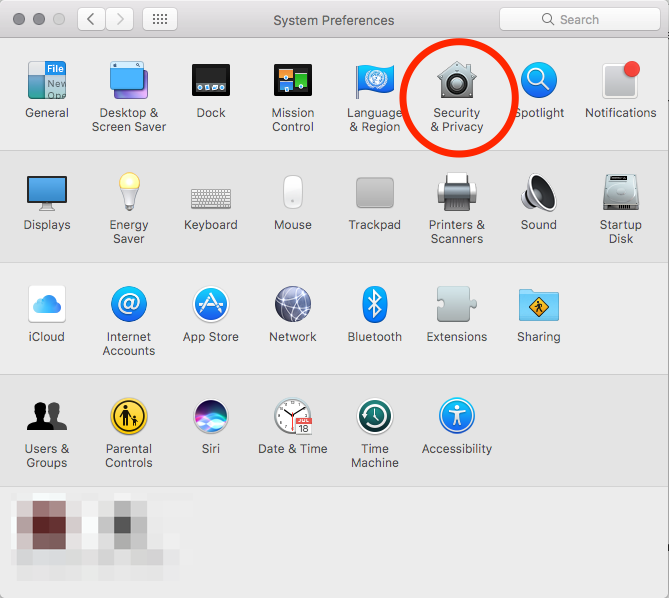Click the back navigation arrow
The image size is (669, 598).
pos(91,19)
